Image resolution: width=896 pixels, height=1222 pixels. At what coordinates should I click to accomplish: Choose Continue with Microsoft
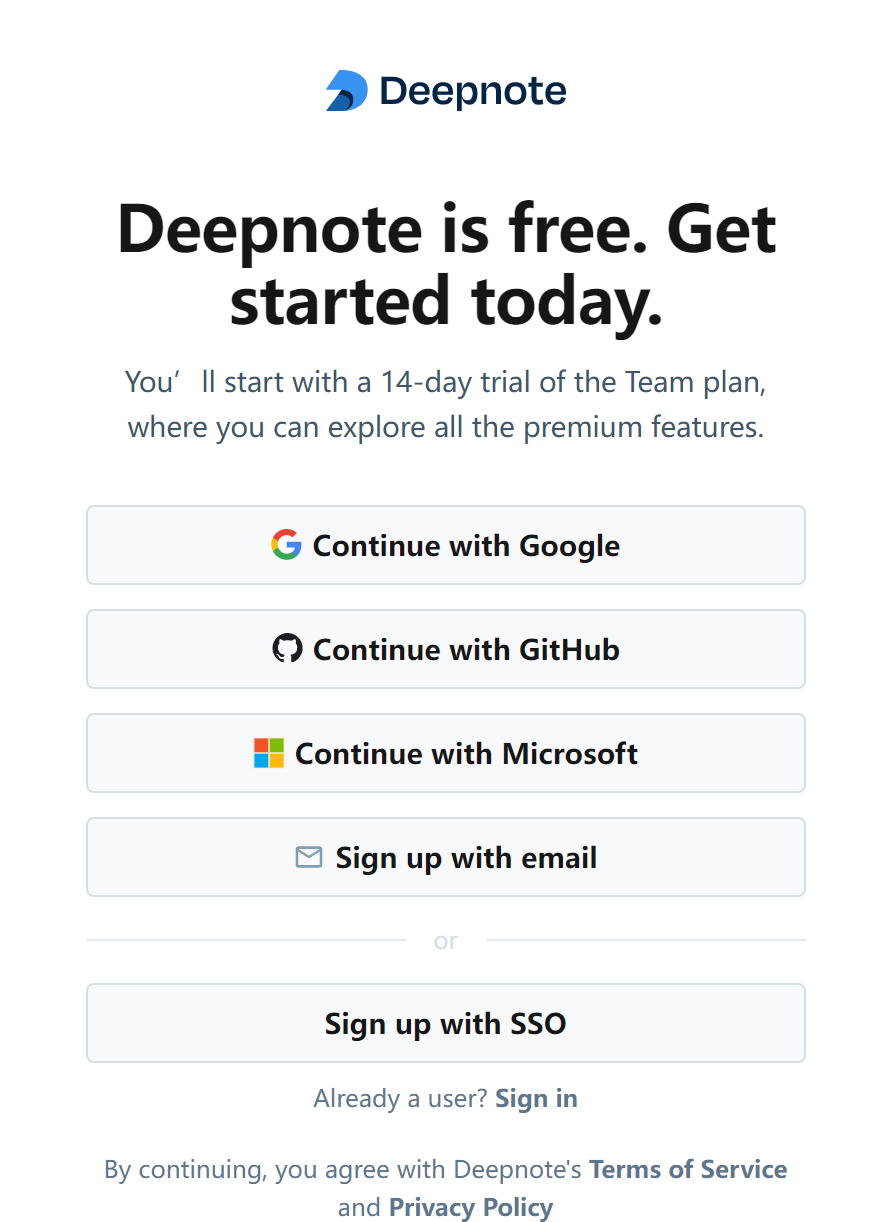446,753
